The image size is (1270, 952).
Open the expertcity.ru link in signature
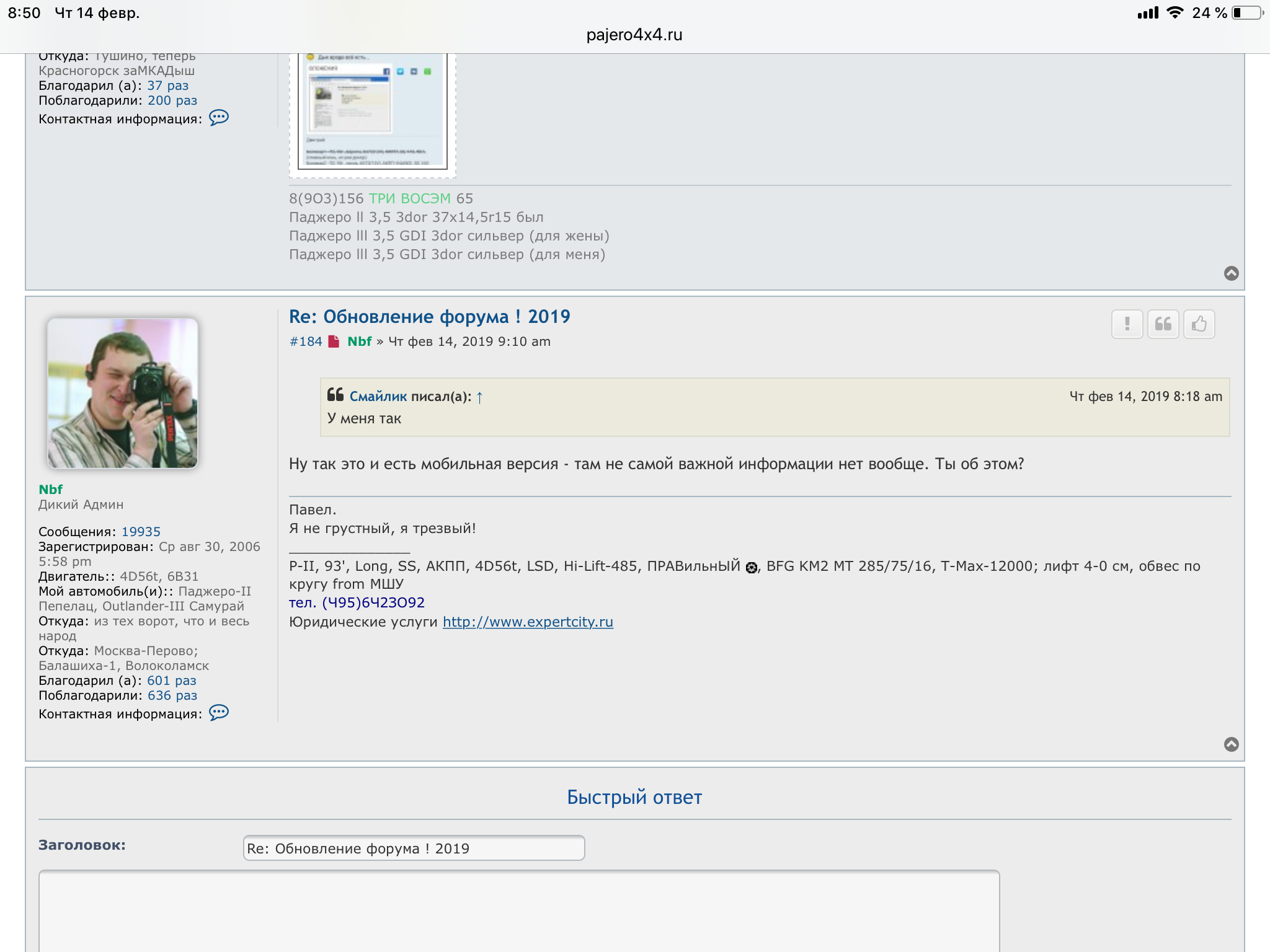pyautogui.click(x=528, y=622)
